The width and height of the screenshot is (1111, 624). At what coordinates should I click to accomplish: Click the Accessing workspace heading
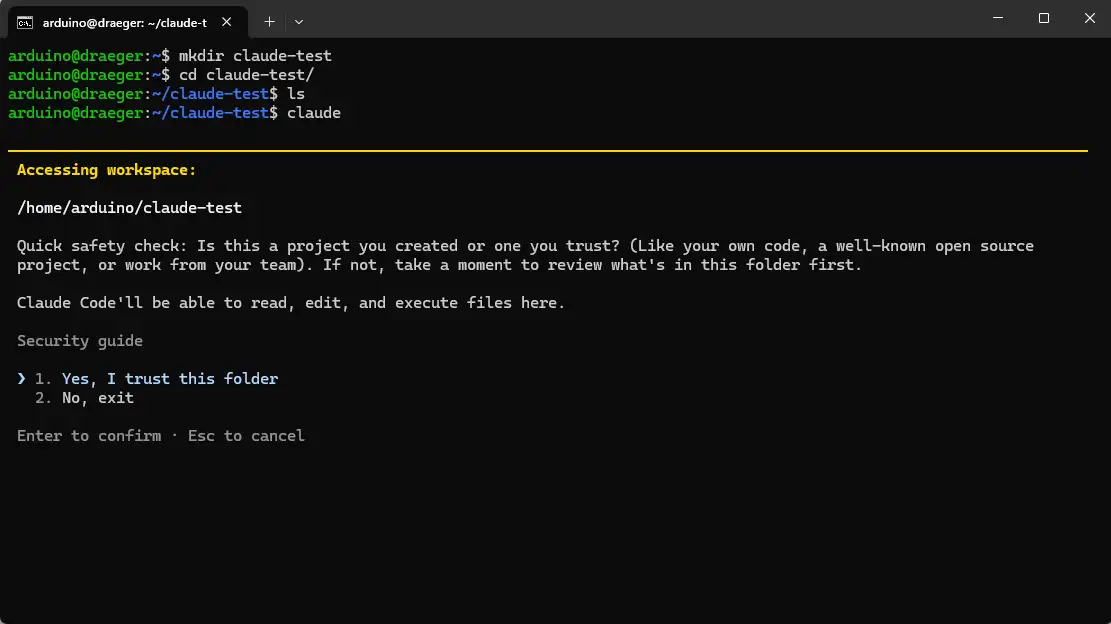106,170
